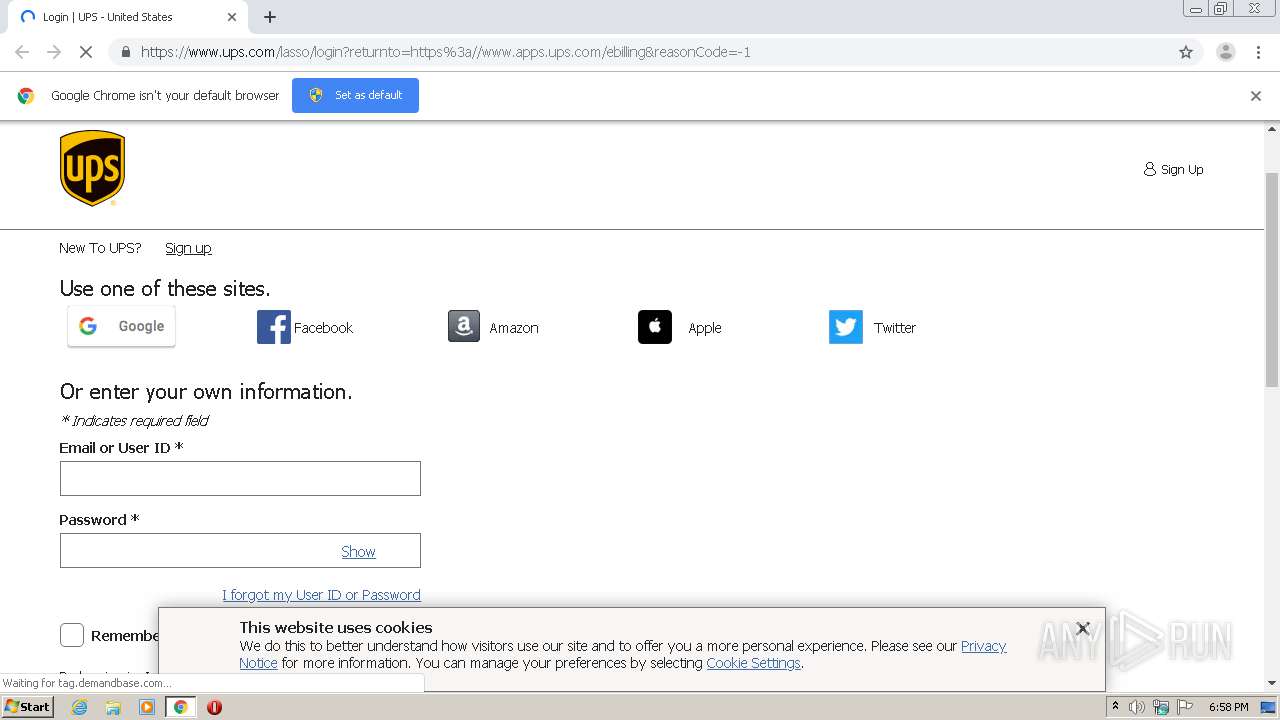Screen dimensions: 1280x720
Task: Click the 'This website uses cookies' heading
Action: click(336, 628)
